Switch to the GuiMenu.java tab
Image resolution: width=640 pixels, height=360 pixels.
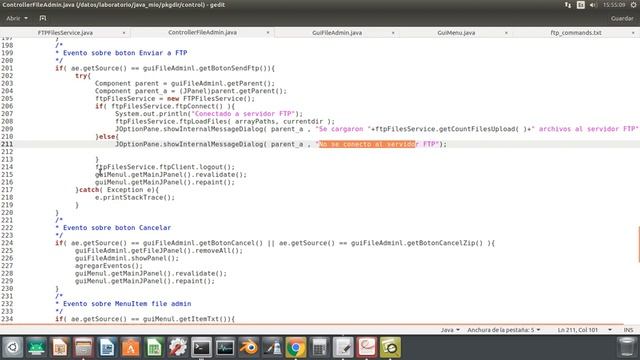point(456,33)
